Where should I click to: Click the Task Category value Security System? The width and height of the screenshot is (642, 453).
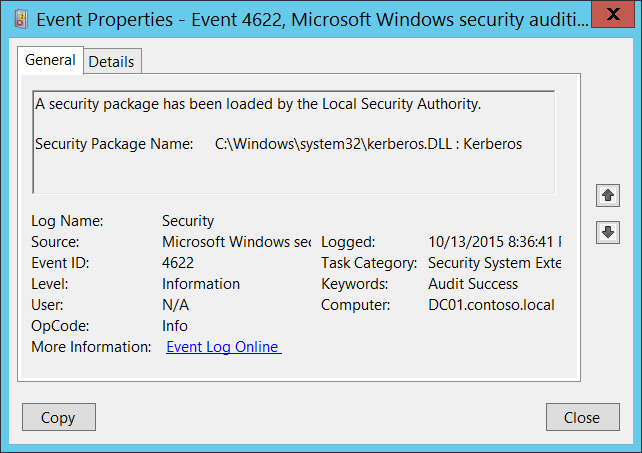pyautogui.click(x=493, y=263)
